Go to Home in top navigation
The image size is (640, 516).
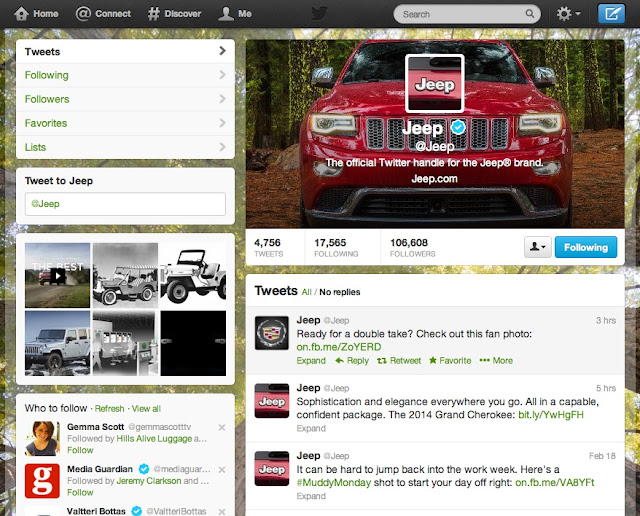pyautogui.click(x=37, y=14)
